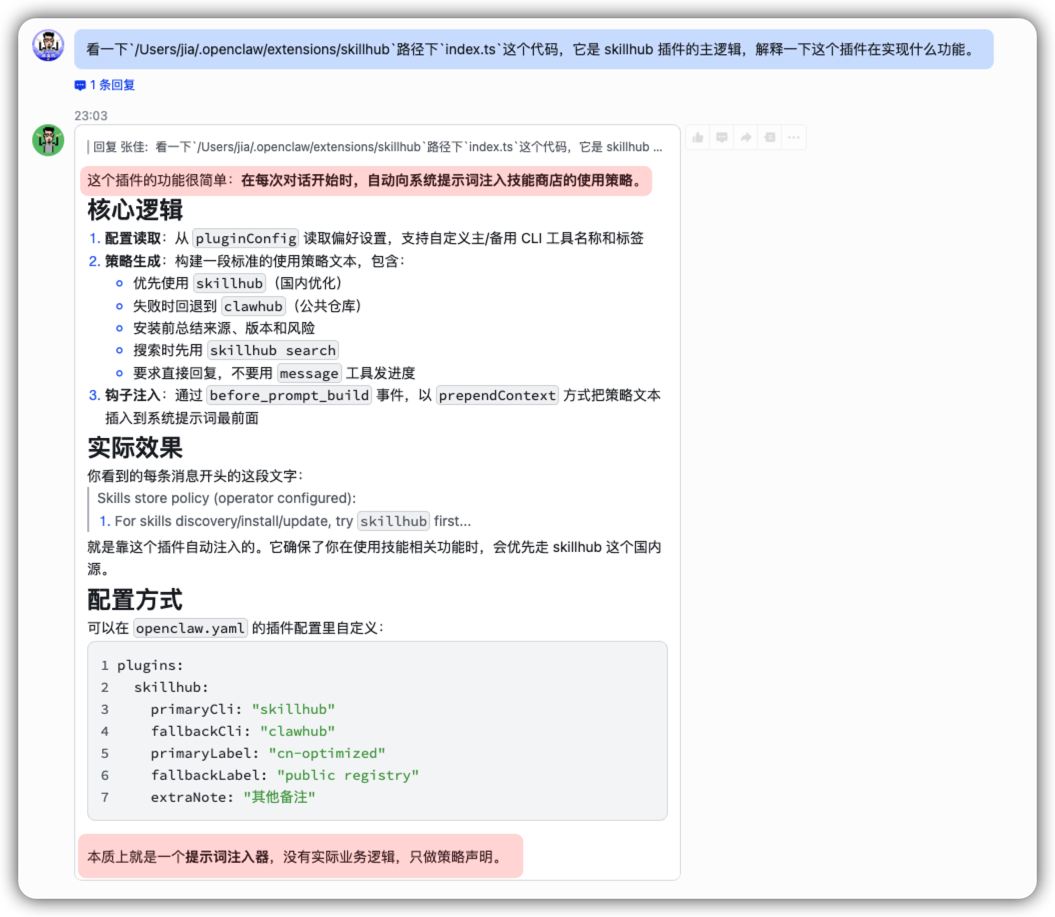The width and height of the screenshot is (1055, 917).
Task: Click the 核心逻辑 heading
Action: (135, 210)
